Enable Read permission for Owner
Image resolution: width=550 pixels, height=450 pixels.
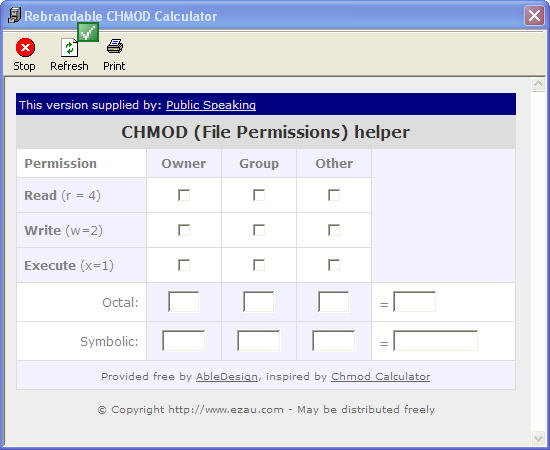tap(184, 195)
